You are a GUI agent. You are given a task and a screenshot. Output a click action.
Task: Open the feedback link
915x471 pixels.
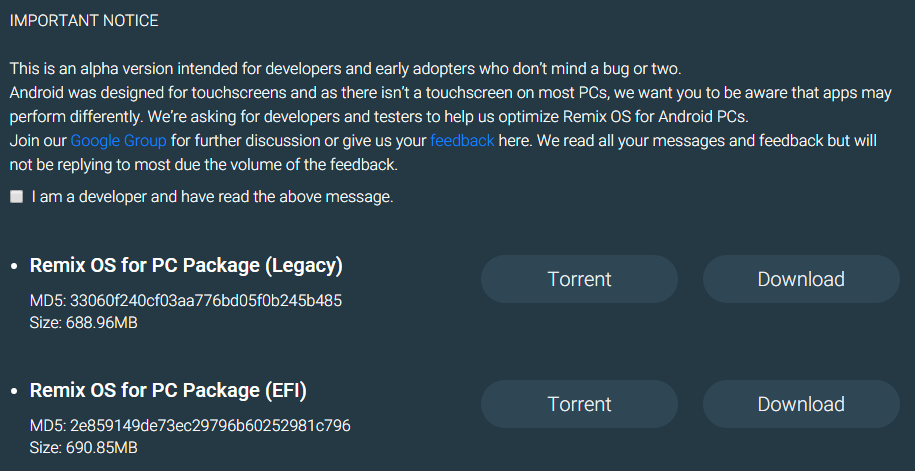click(462, 140)
